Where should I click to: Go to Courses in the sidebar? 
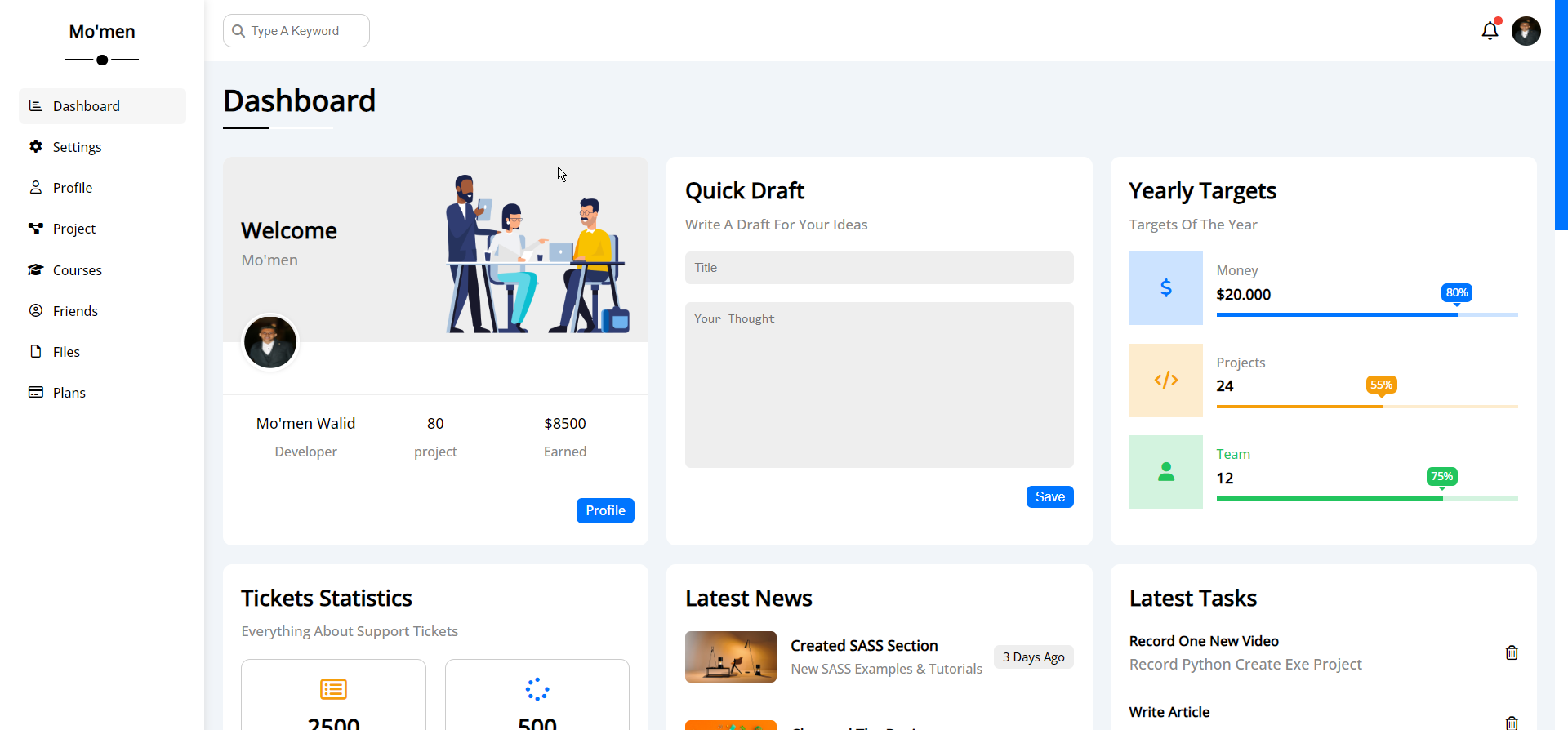[x=77, y=270]
